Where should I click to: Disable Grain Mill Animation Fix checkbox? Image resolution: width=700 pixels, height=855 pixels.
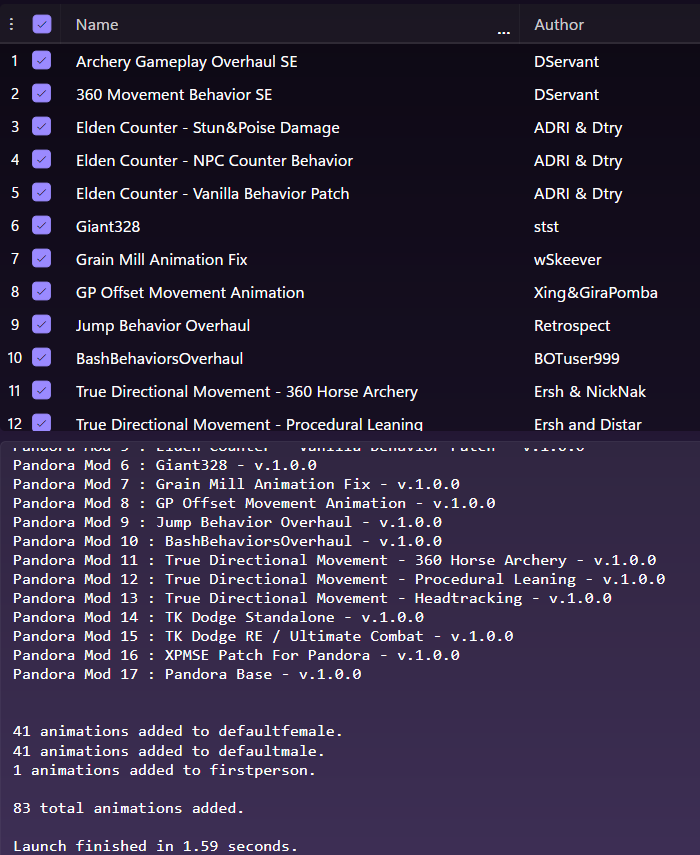[42, 259]
